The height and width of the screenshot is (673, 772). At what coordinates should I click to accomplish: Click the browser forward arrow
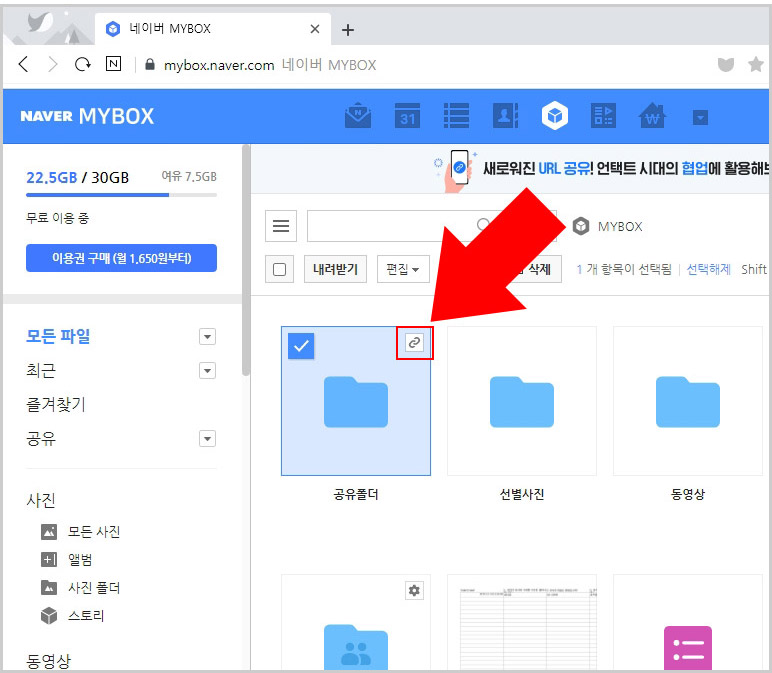(x=53, y=64)
